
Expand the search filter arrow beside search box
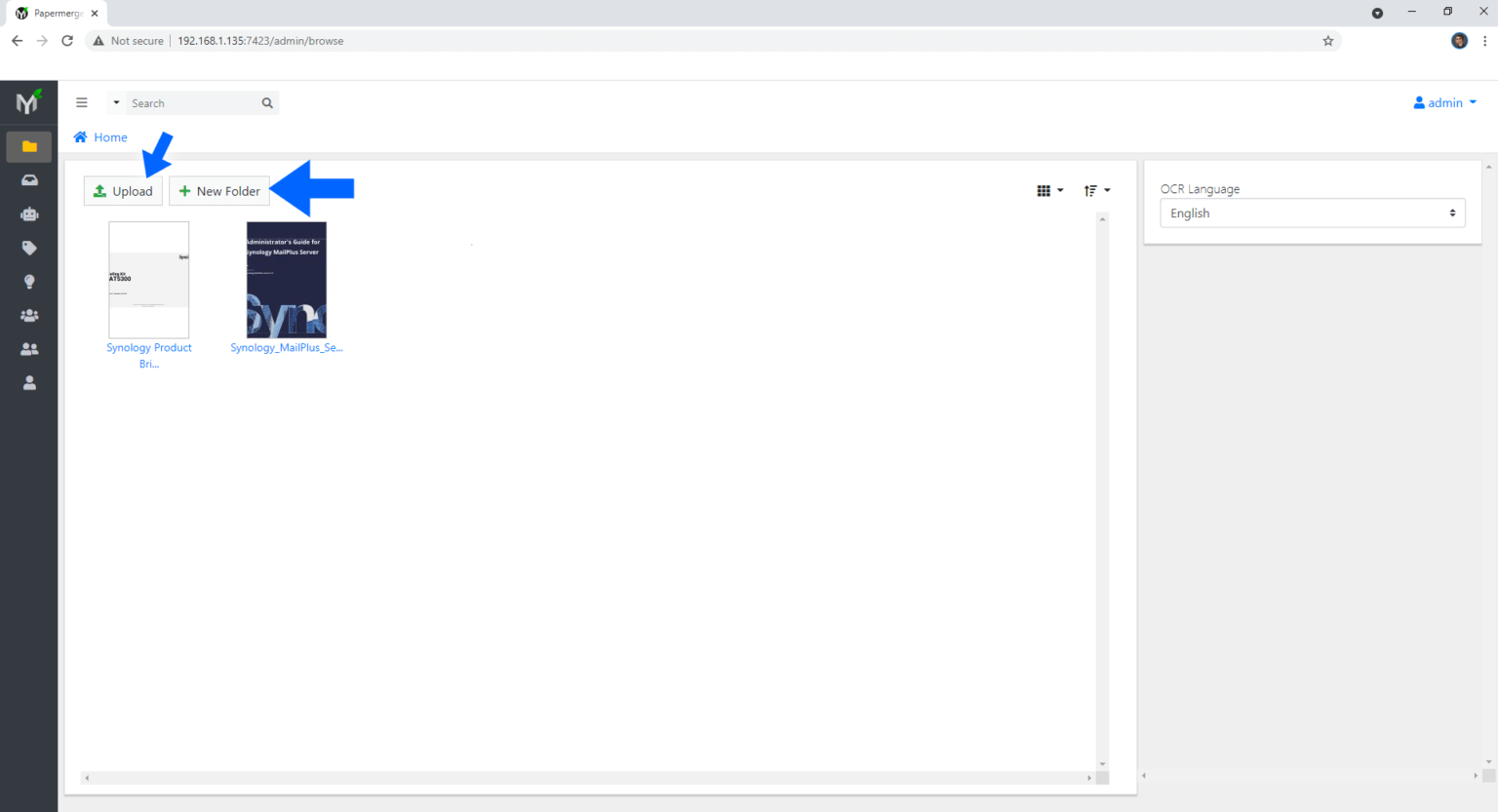coord(114,102)
